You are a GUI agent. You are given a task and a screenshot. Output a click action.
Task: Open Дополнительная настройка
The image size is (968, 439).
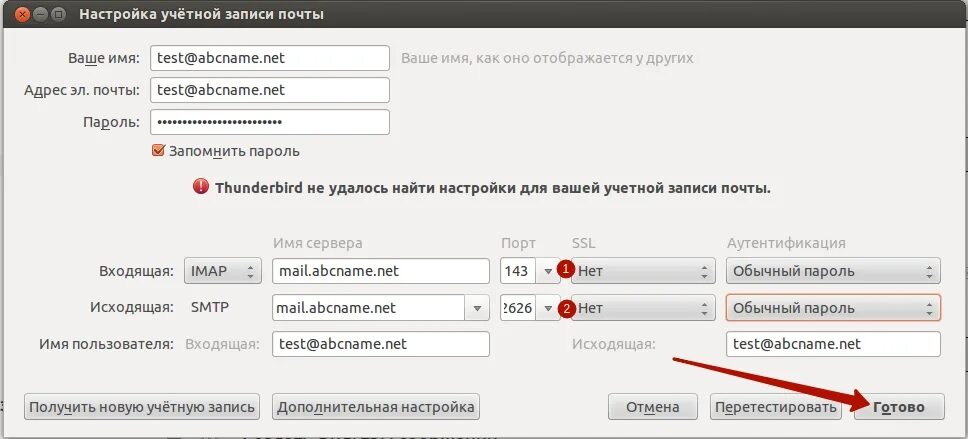pos(375,407)
